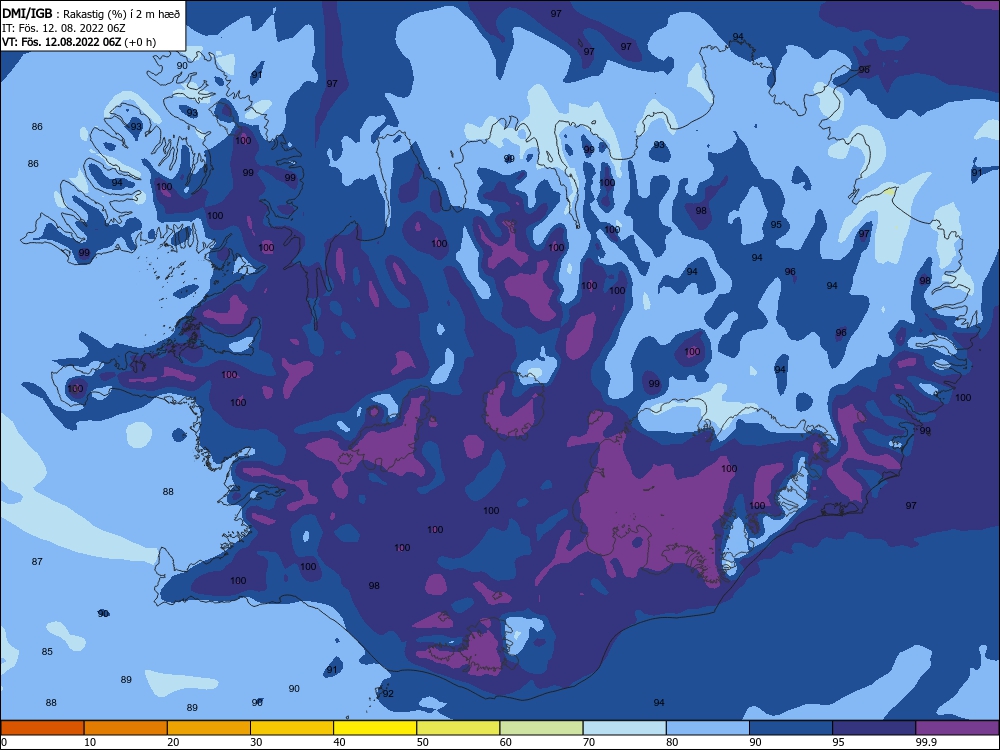The image size is (1000, 750).
Task: Click the humidity value '92' near the south coast island
Action: [x=388, y=694]
